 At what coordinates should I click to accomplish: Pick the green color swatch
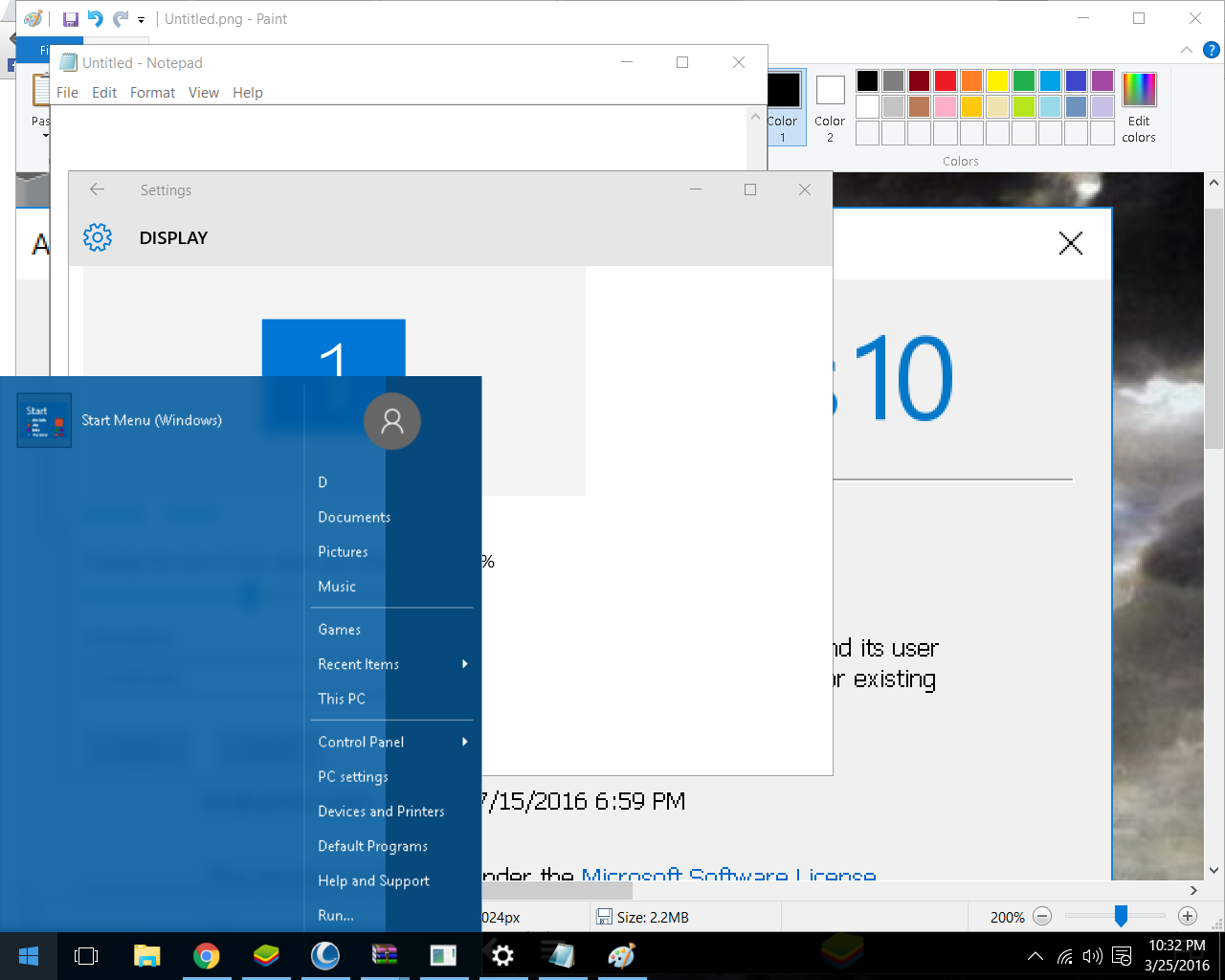pyautogui.click(x=1024, y=80)
